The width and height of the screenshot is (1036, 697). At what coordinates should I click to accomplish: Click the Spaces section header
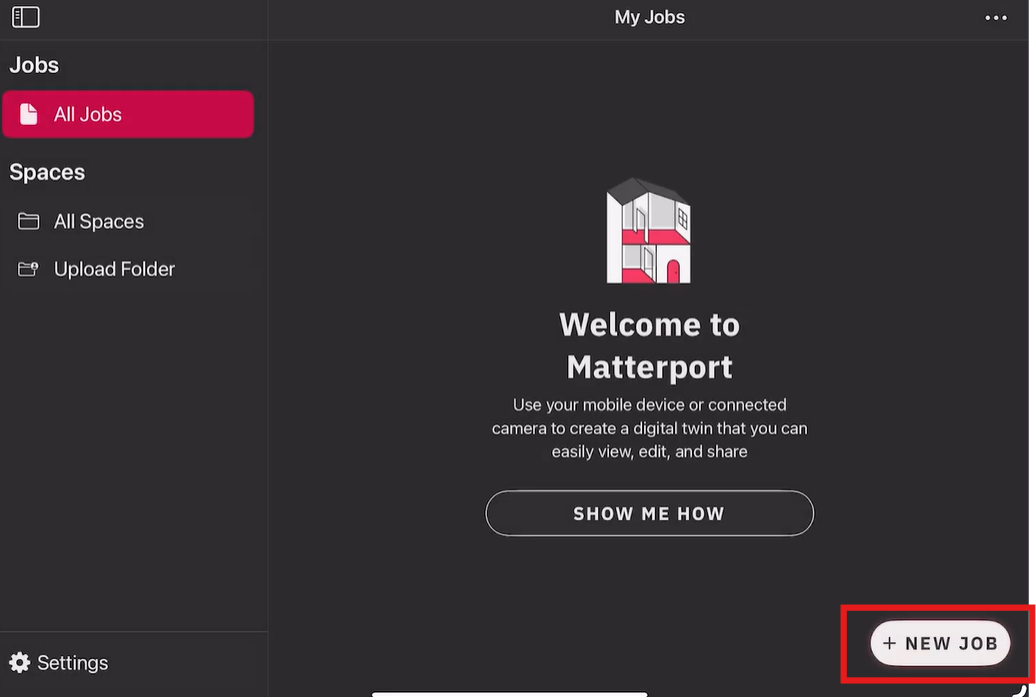[x=47, y=172]
